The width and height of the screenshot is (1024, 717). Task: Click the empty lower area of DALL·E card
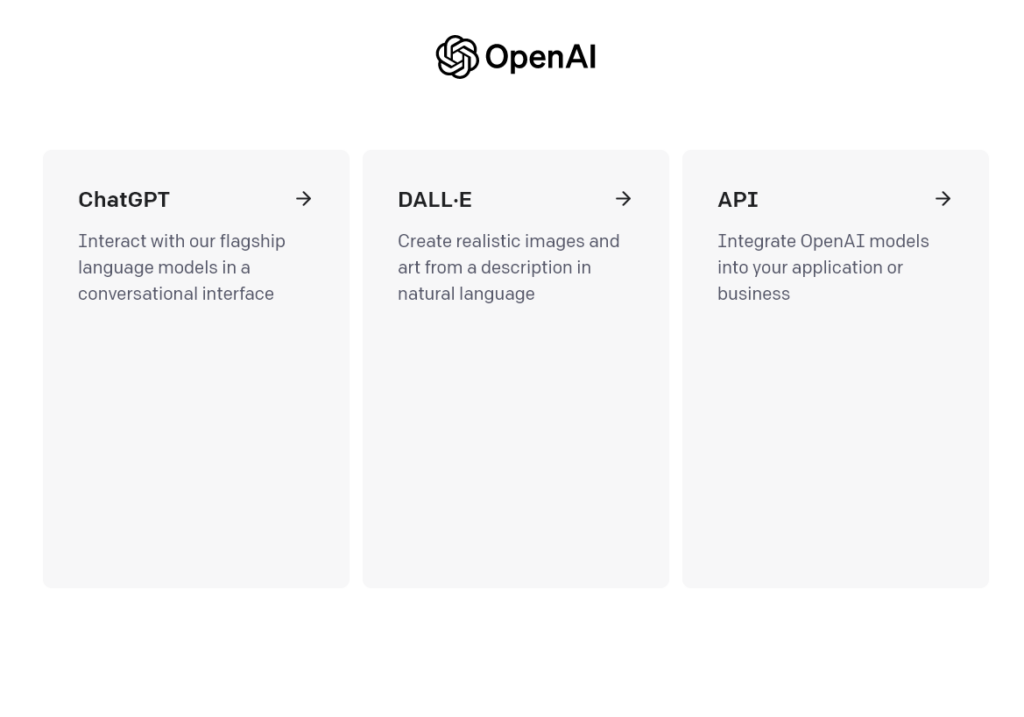click(516, 450)
